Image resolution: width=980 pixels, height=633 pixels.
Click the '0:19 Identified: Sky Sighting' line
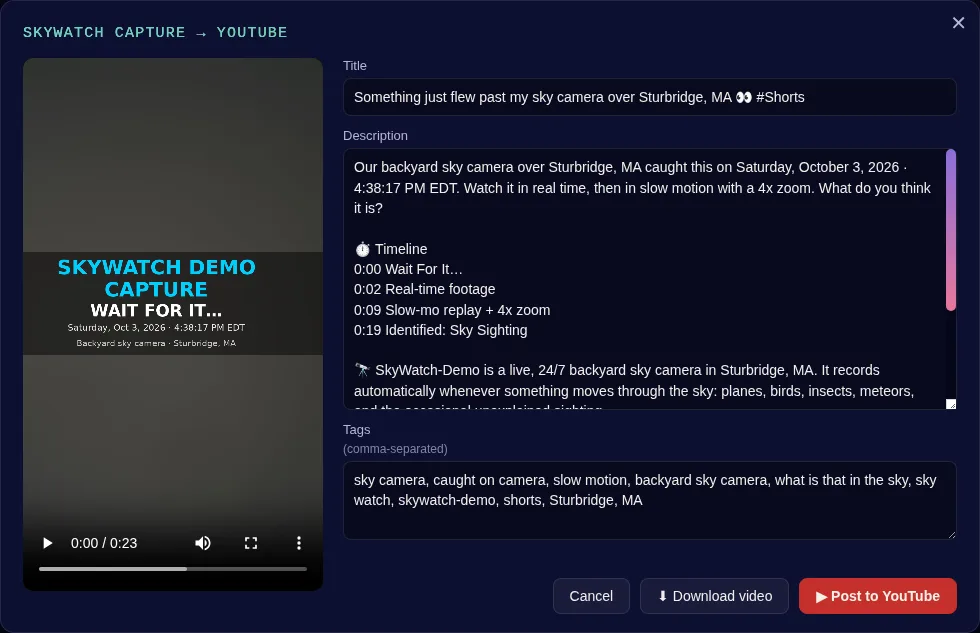point(441,330)
